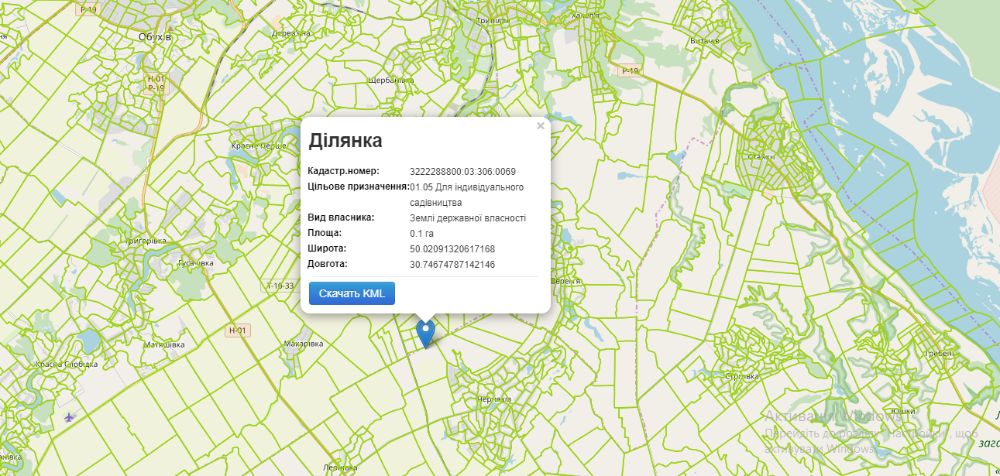Select the Цільове призначення label
Image resolution: width=1000 pixels, height=476 pixels.
point(358,186)
